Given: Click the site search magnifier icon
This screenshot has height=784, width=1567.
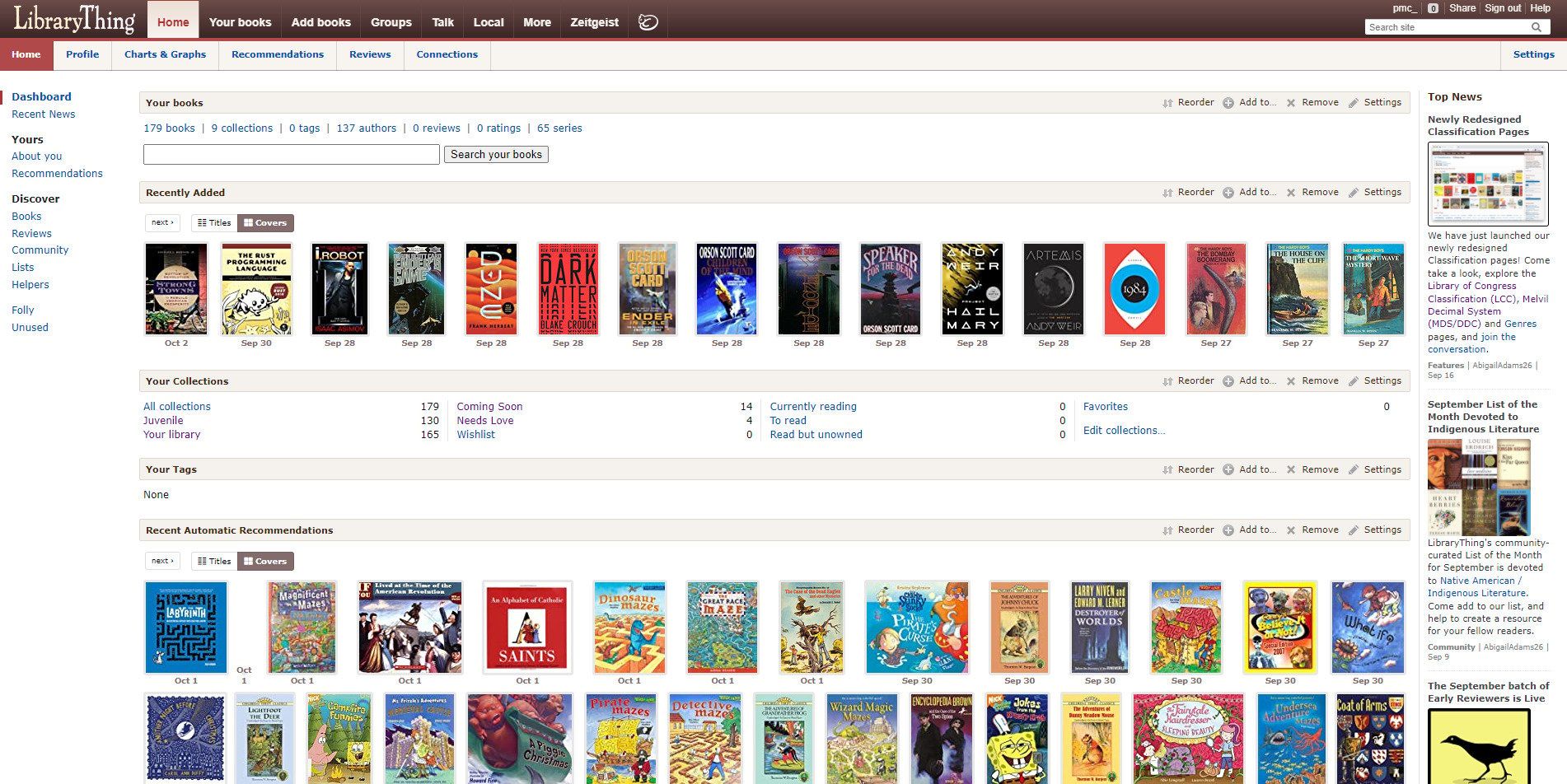Looking at the screenshot, I should coord(1536,26).
